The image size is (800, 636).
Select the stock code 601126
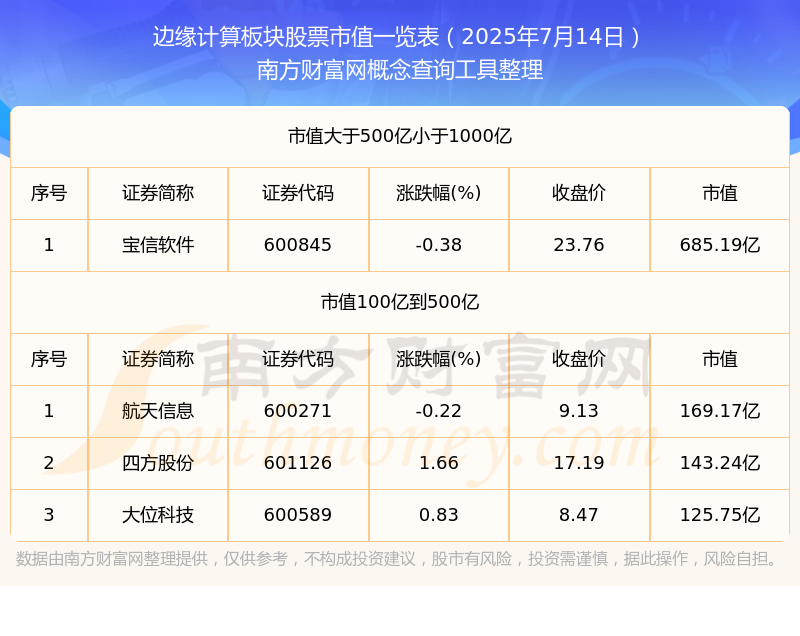tap(298, 463)
